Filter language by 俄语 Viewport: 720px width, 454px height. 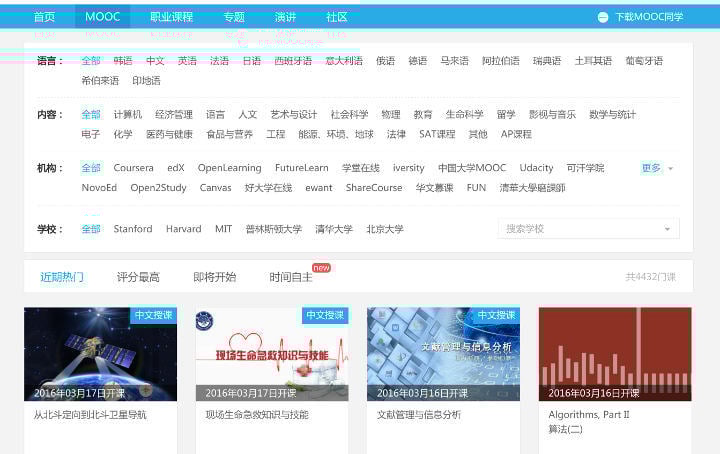(x=386, y=61)
